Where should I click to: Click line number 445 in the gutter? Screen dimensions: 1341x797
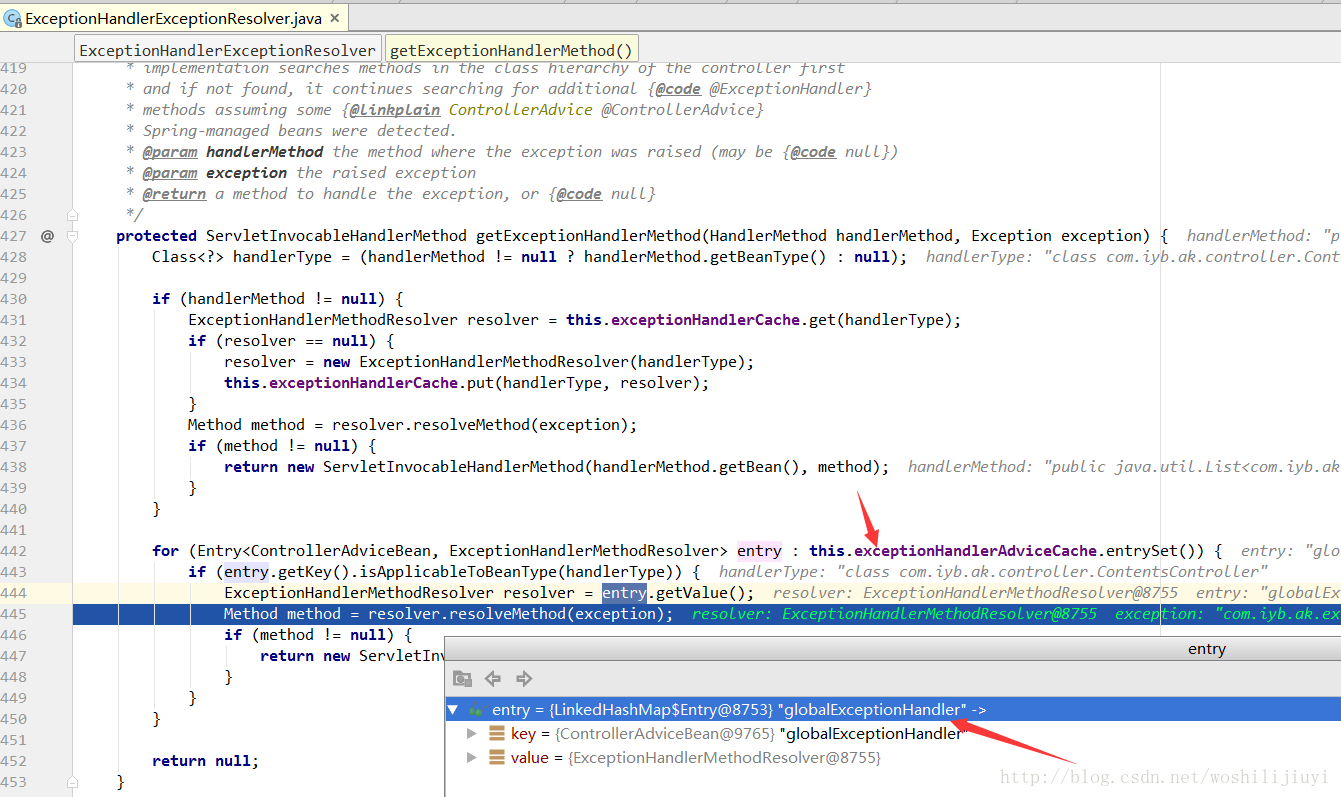(x=14, y=614)
